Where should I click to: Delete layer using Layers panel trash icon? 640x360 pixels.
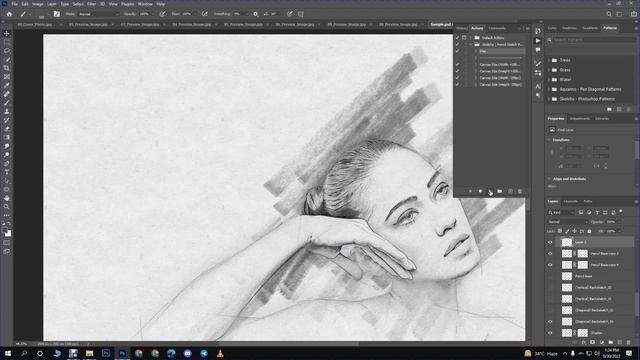(x=629, y=342)
